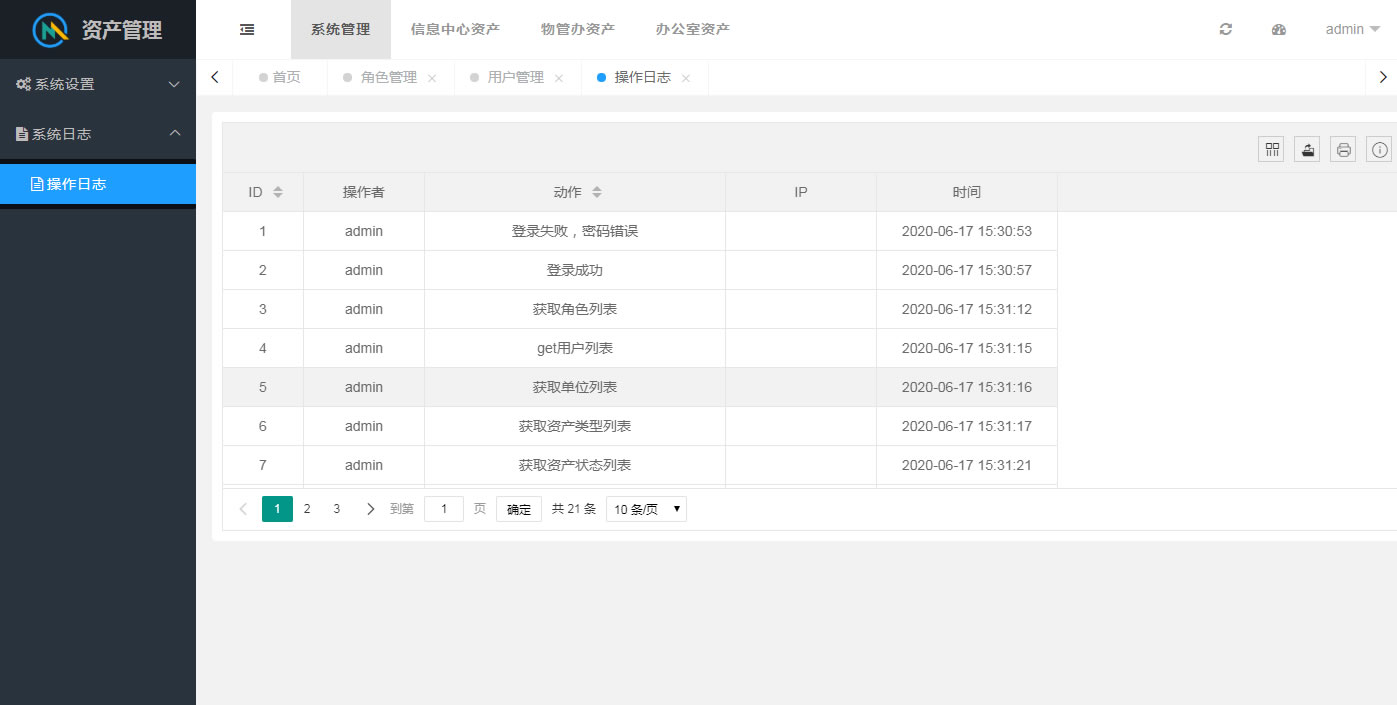
Task: Click the refresh icon in top bar
Action: pyautogui.click(x=1225, y=30)
